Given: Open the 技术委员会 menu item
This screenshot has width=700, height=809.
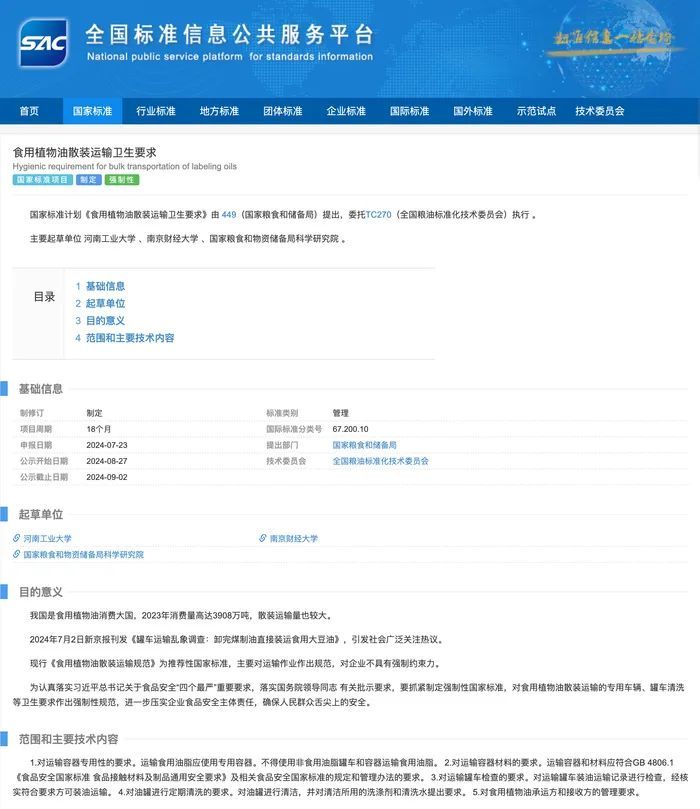Looking at the screenshot, I should pos(599,111).
